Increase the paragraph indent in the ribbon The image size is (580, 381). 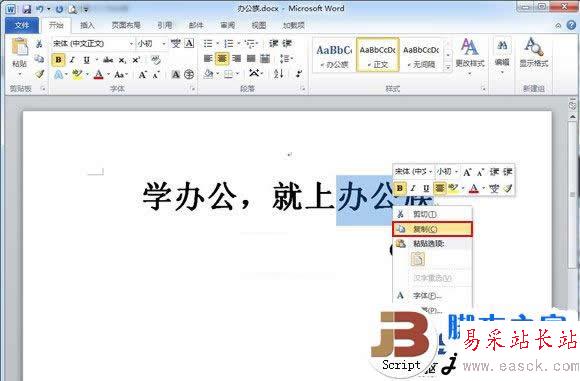click(287, 44)
